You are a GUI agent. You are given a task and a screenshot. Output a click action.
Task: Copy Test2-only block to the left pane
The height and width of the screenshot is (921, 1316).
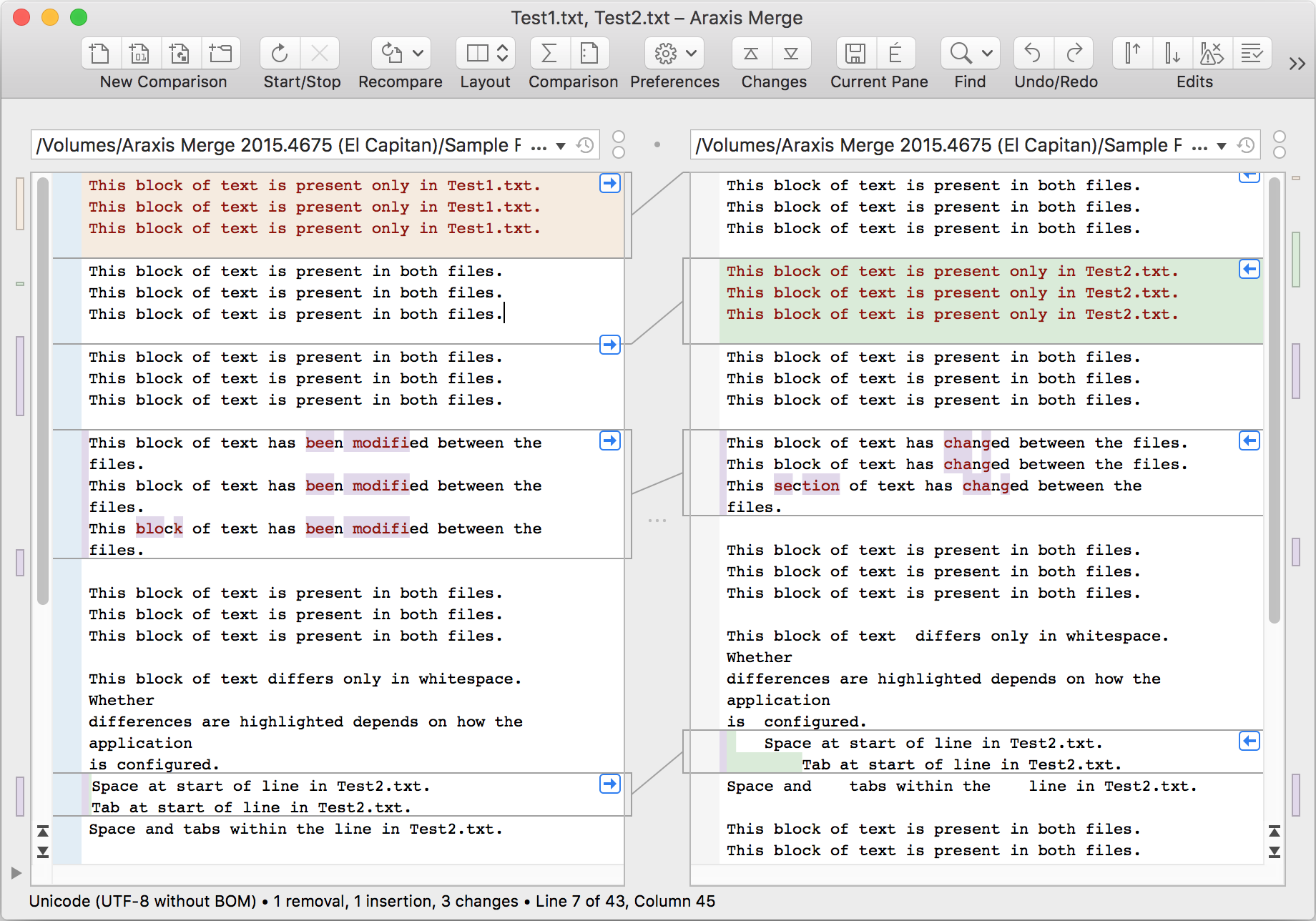(1249, 270)
